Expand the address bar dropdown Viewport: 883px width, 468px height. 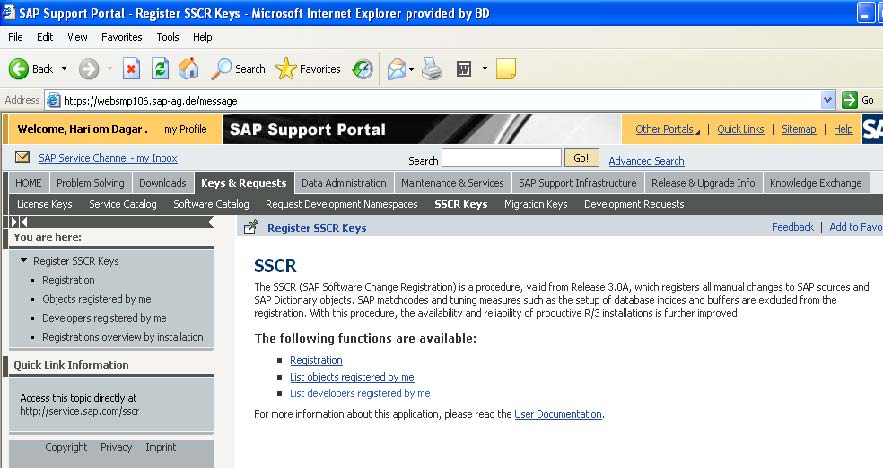(x=827, y=100)
